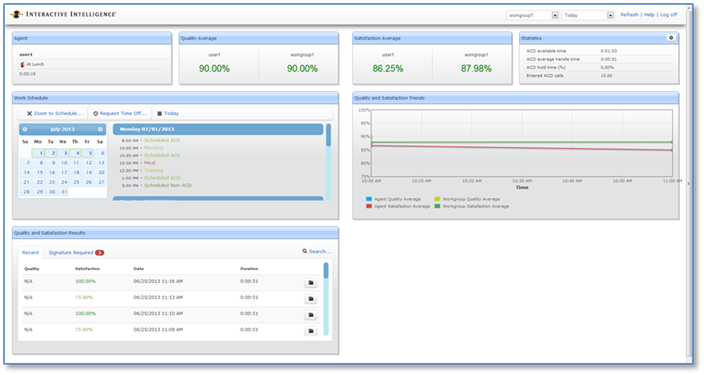Open the Help link
704x375 pixels.
(x=649, y=15)
